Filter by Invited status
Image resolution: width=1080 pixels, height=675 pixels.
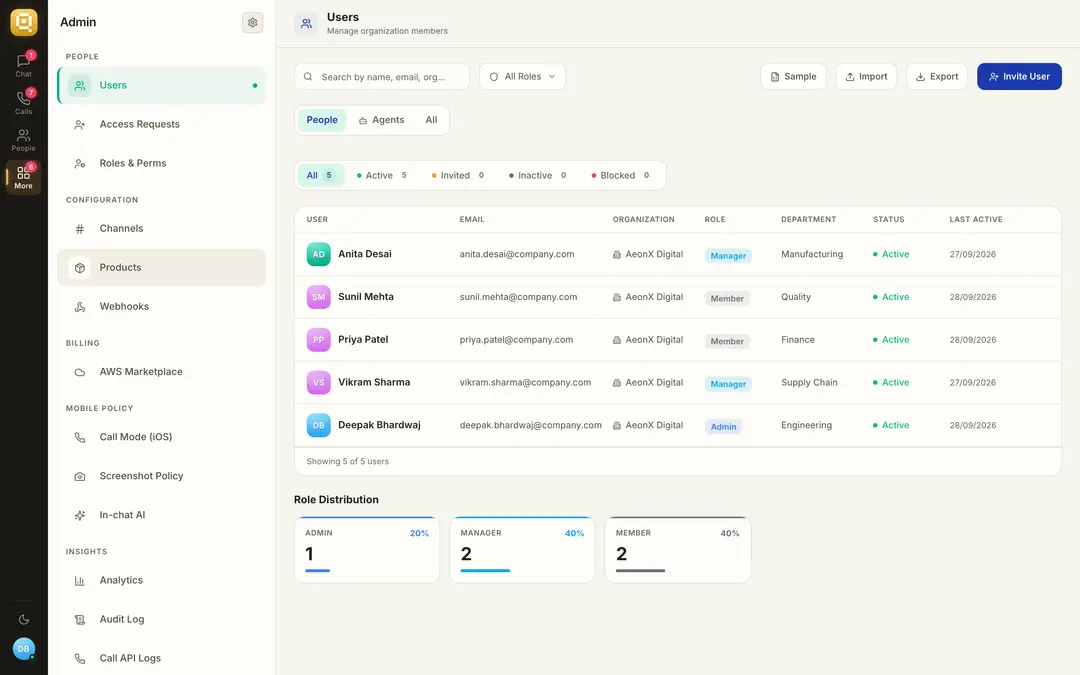tap(457, 175)
